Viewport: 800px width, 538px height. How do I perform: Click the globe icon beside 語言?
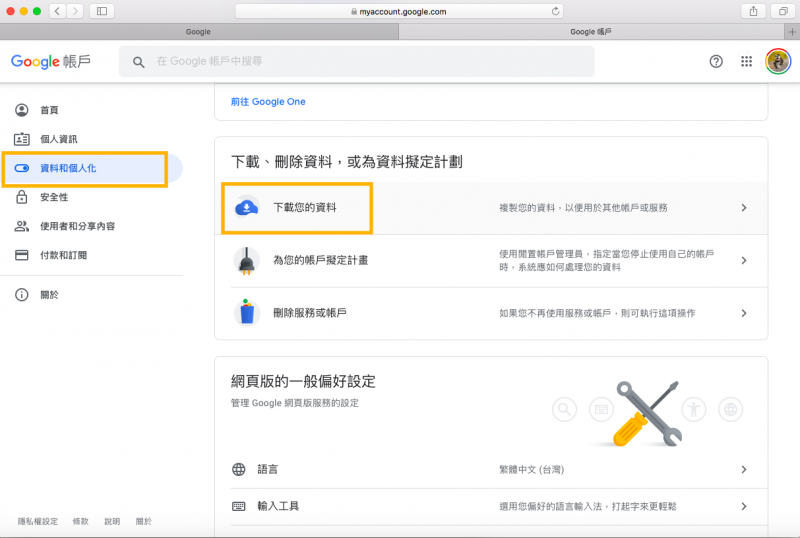(239, 469)
